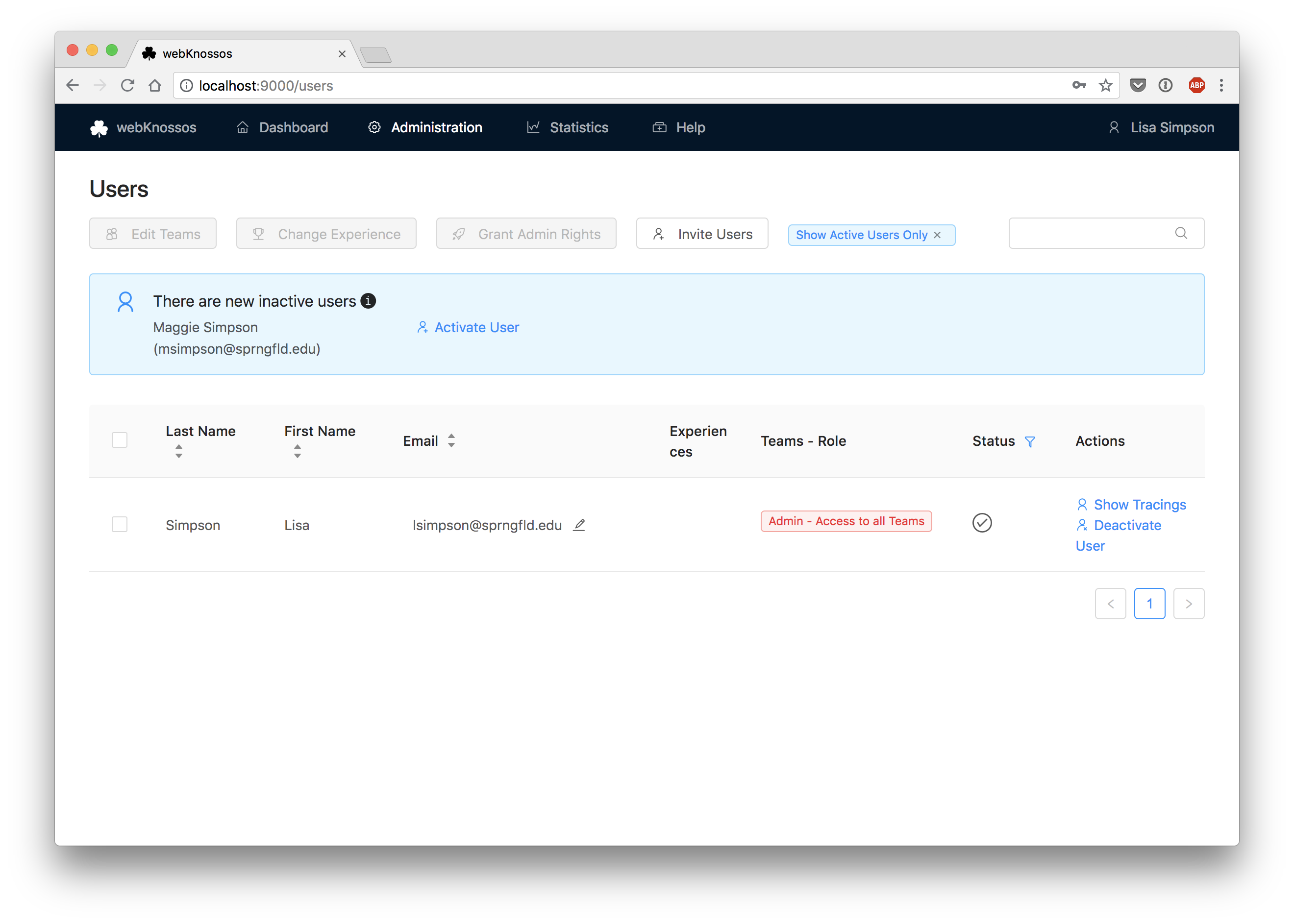Click Change Experience button
The image size is (1294, 924).
tap(326, 234)
